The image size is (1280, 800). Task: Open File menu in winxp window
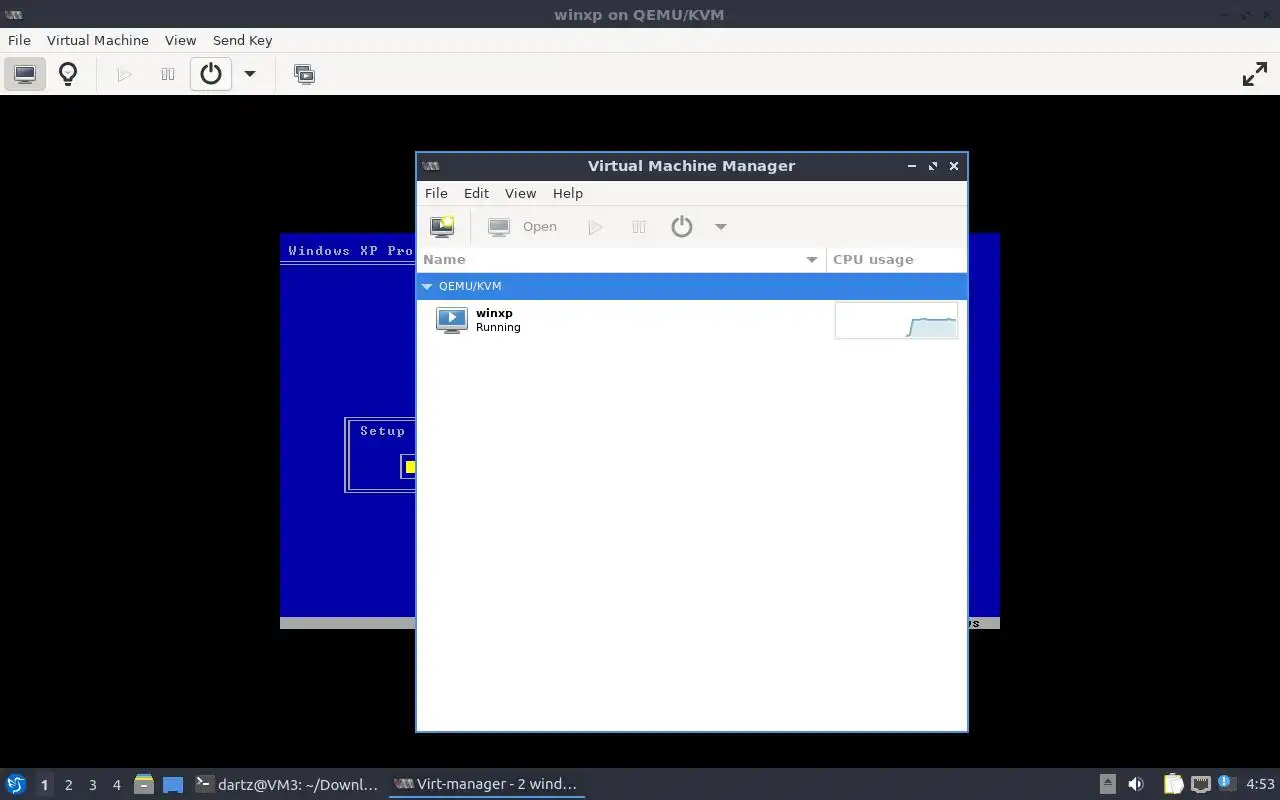pyautogui.click(x=19, y=40)
